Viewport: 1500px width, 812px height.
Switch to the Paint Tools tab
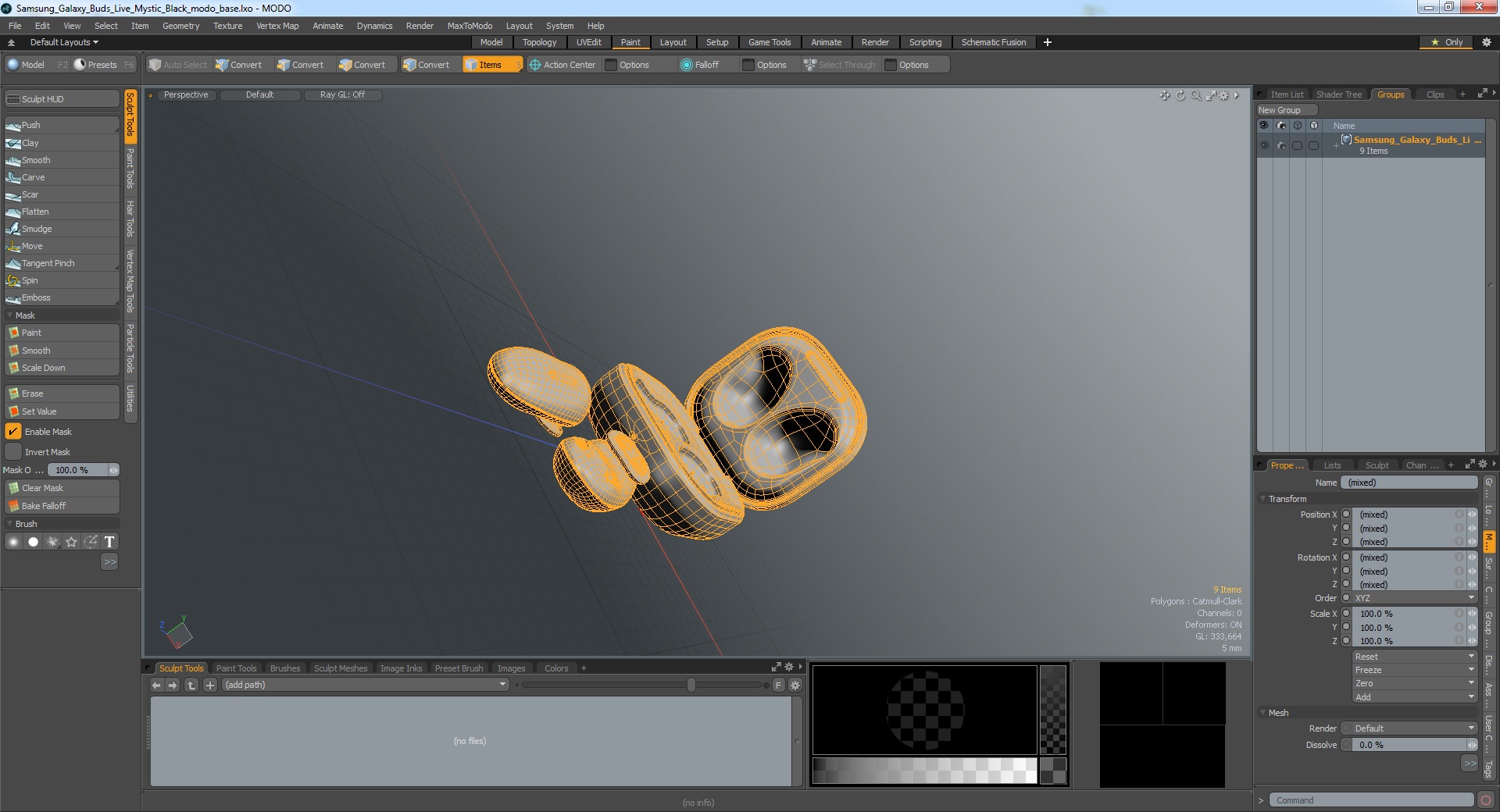[x=236, y=668]
